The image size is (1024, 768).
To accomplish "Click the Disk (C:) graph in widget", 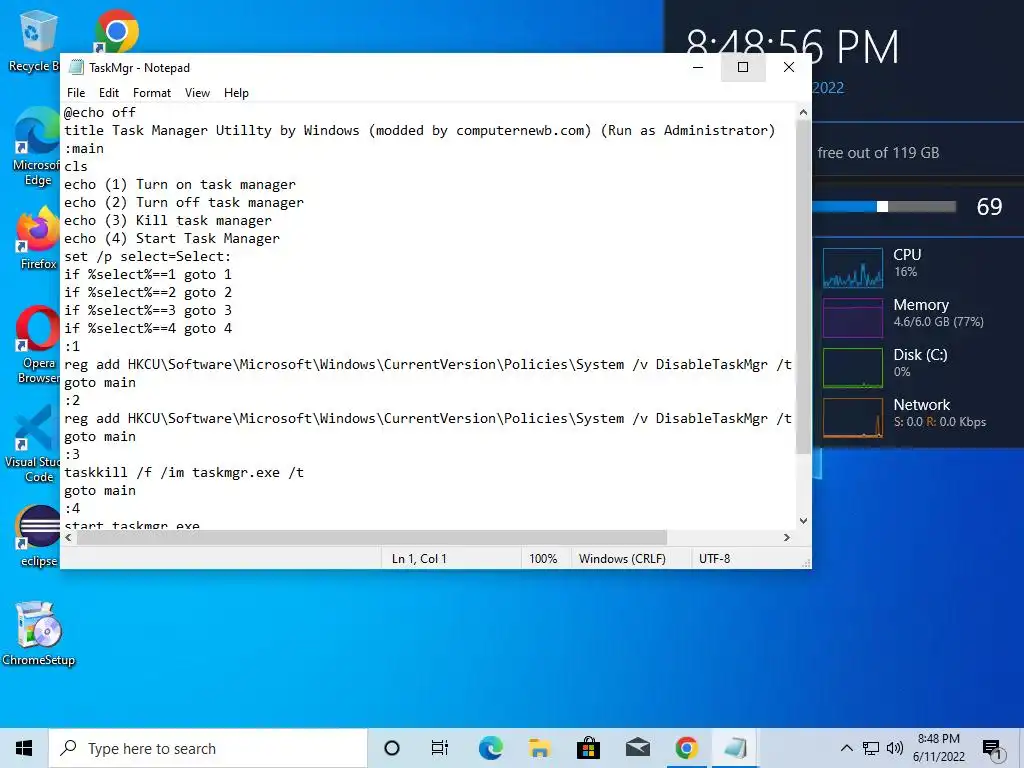I will click(853, 368).
